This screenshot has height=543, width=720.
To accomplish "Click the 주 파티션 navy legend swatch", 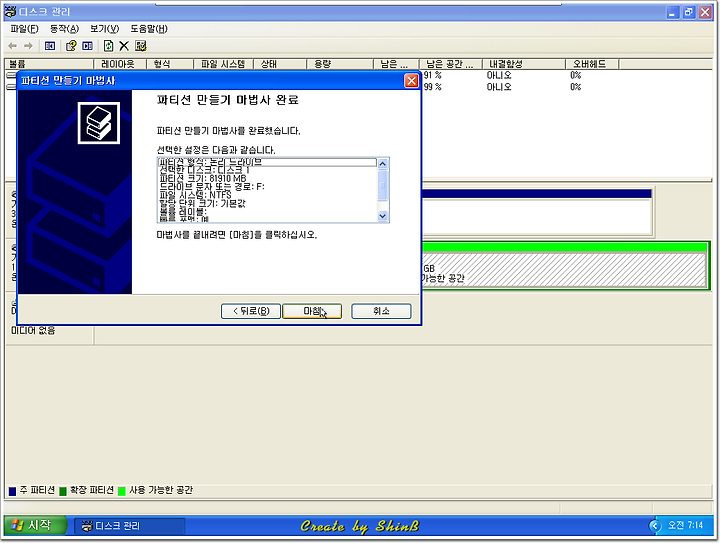I will tap(12, 491).
